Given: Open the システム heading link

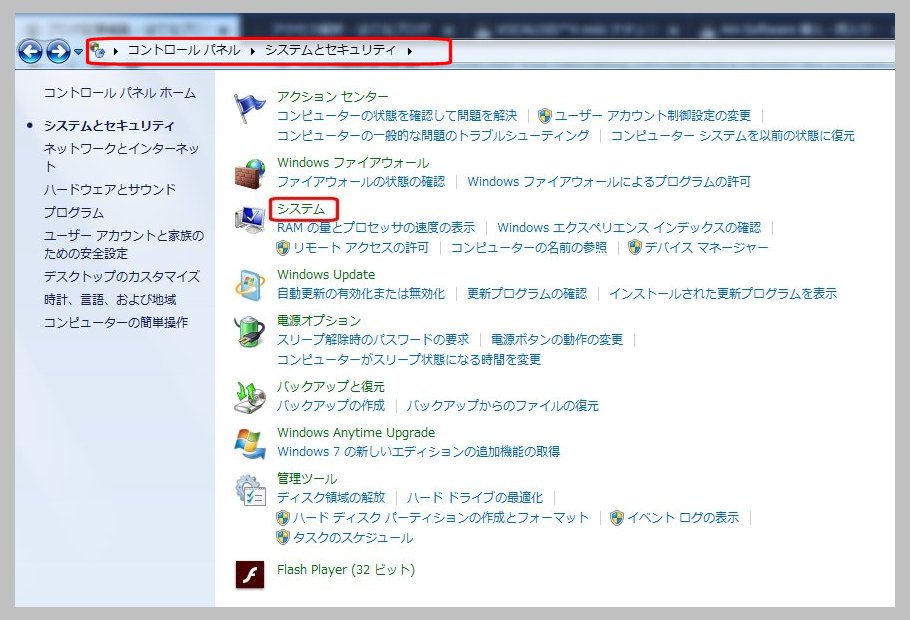Looking at the screenshot, I should [301, 209].
